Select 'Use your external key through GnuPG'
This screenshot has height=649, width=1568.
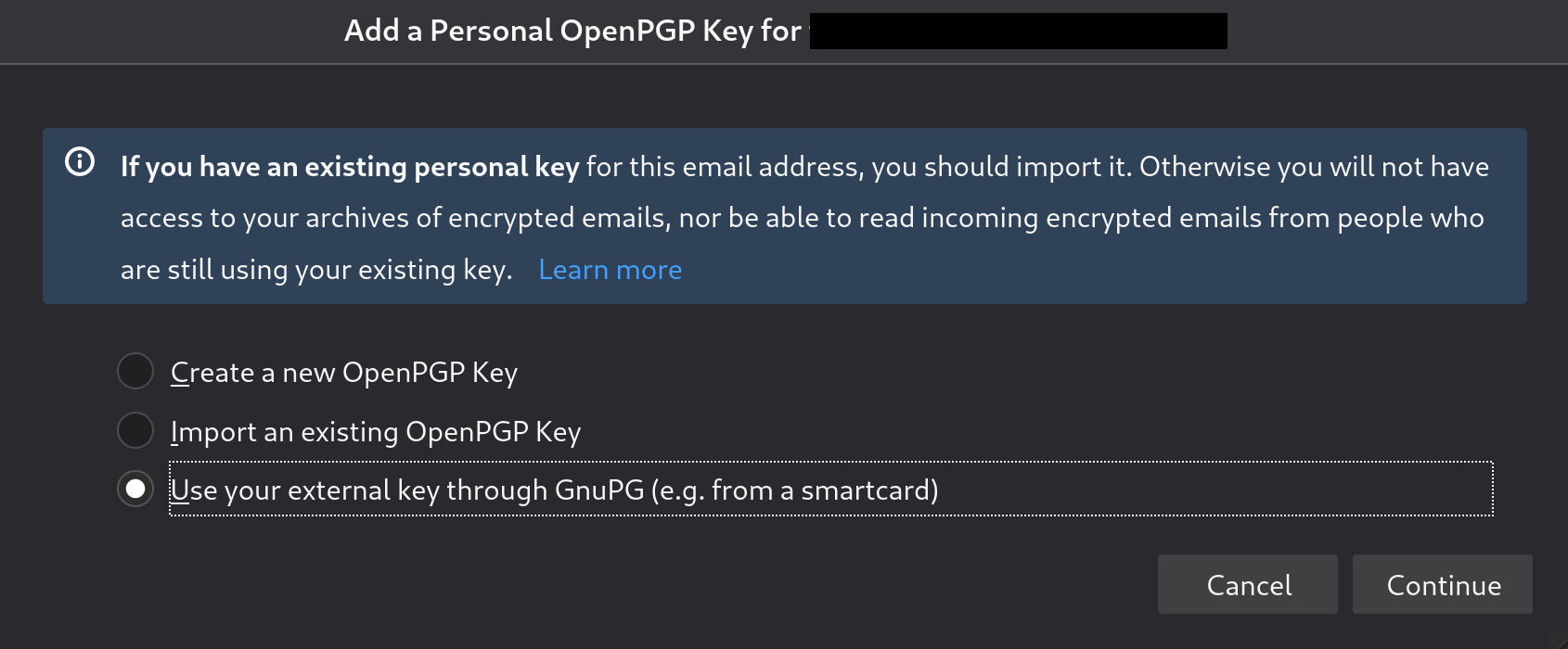pos(555,490)
